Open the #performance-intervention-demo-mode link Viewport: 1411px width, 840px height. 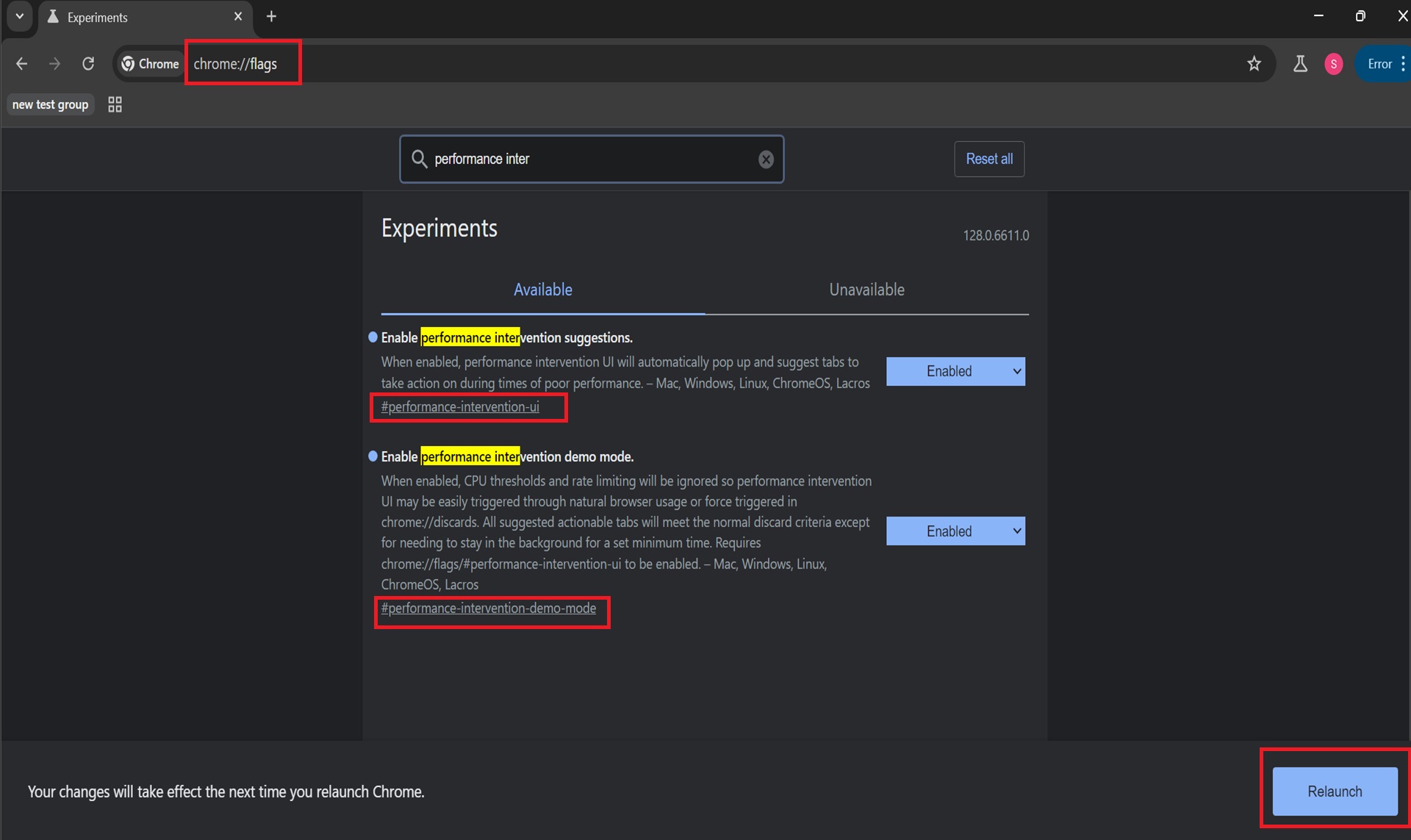(488, 608)
